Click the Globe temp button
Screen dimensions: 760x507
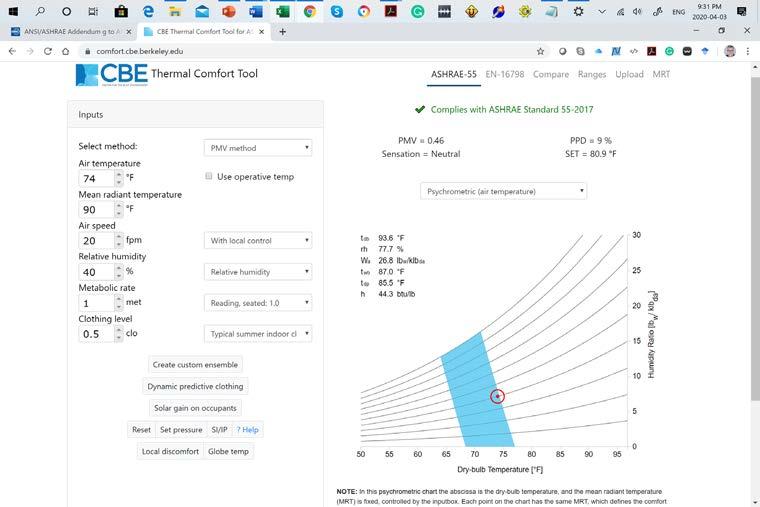(x=228, y=451)
